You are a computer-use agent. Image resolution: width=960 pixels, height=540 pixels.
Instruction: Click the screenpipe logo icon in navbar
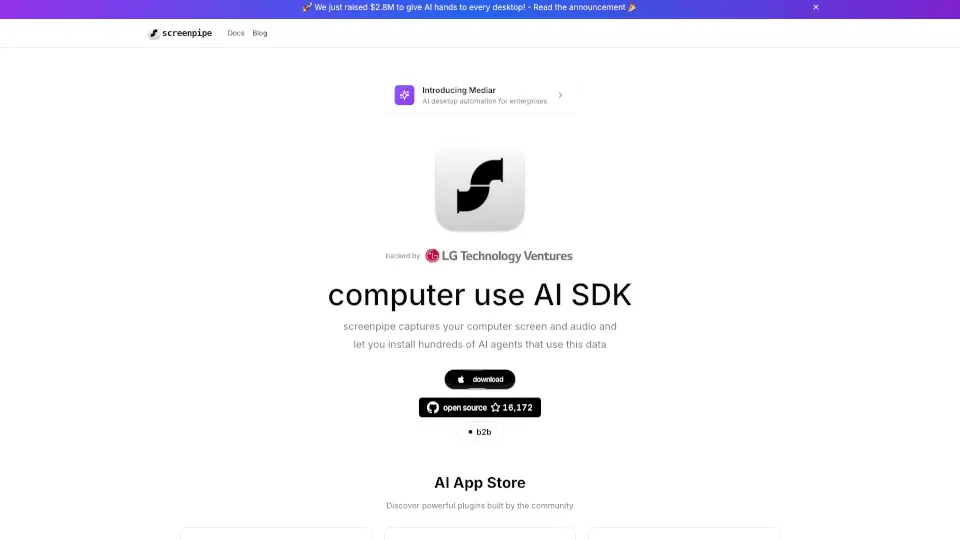154,34
